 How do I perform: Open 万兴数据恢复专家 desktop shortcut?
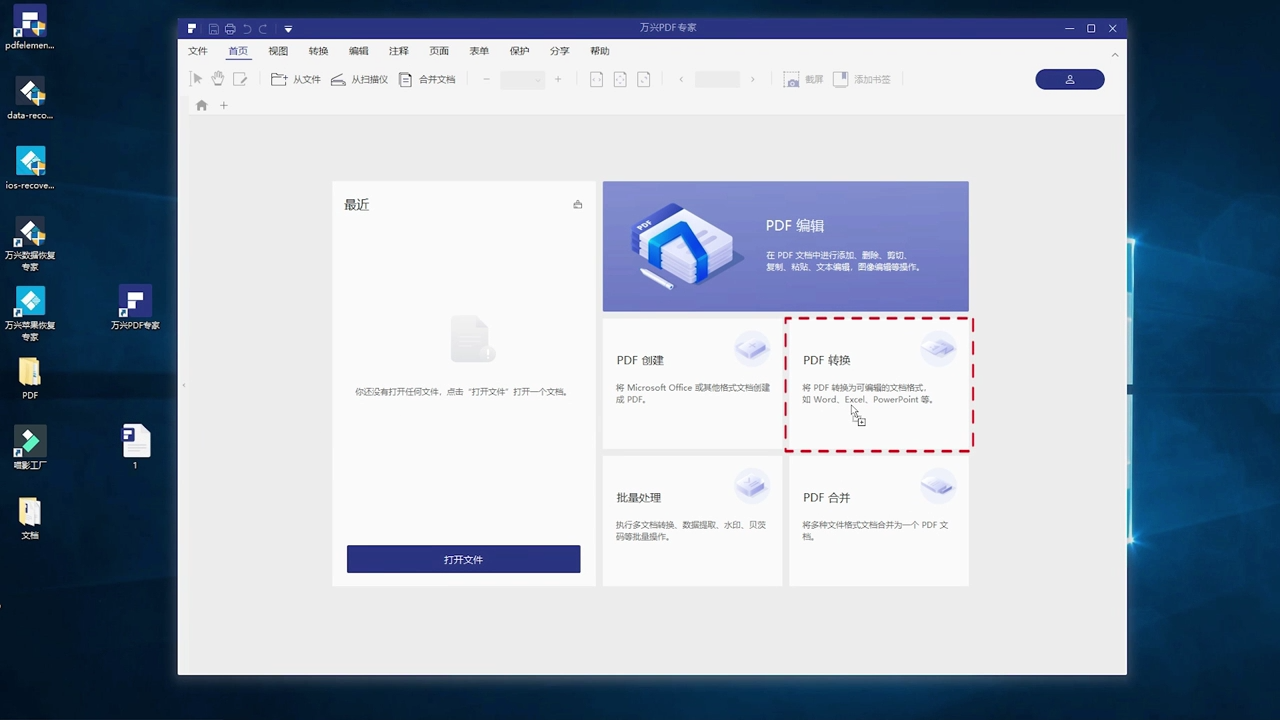click(x=30, y=244)
